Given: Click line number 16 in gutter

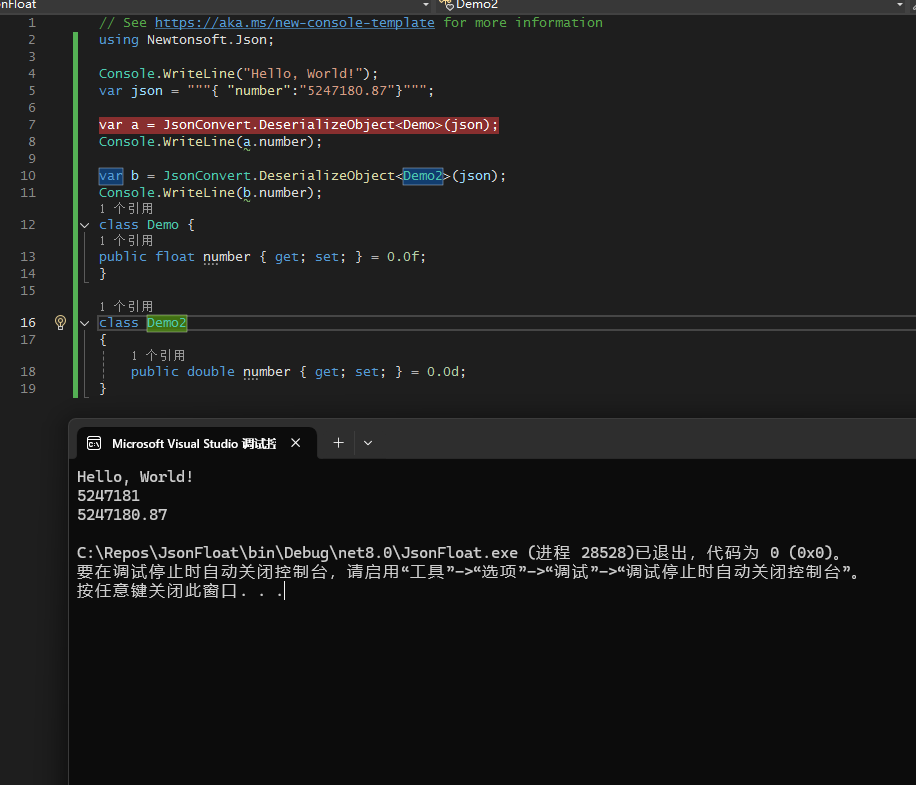Looking at the screenshot, I should (x=28, y=323).
